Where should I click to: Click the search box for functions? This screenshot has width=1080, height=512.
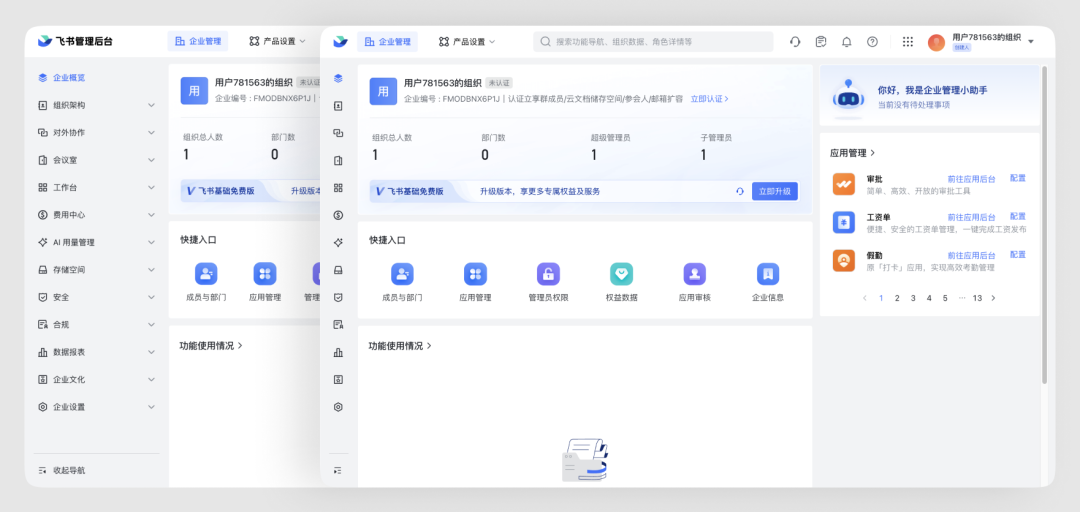coord(653,42)
